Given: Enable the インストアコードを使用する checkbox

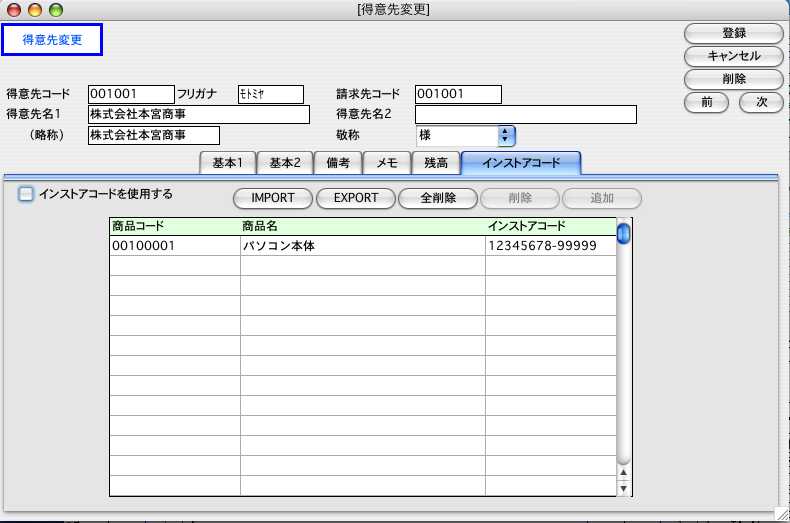Looking at the screenshot, I should (27, 195).
